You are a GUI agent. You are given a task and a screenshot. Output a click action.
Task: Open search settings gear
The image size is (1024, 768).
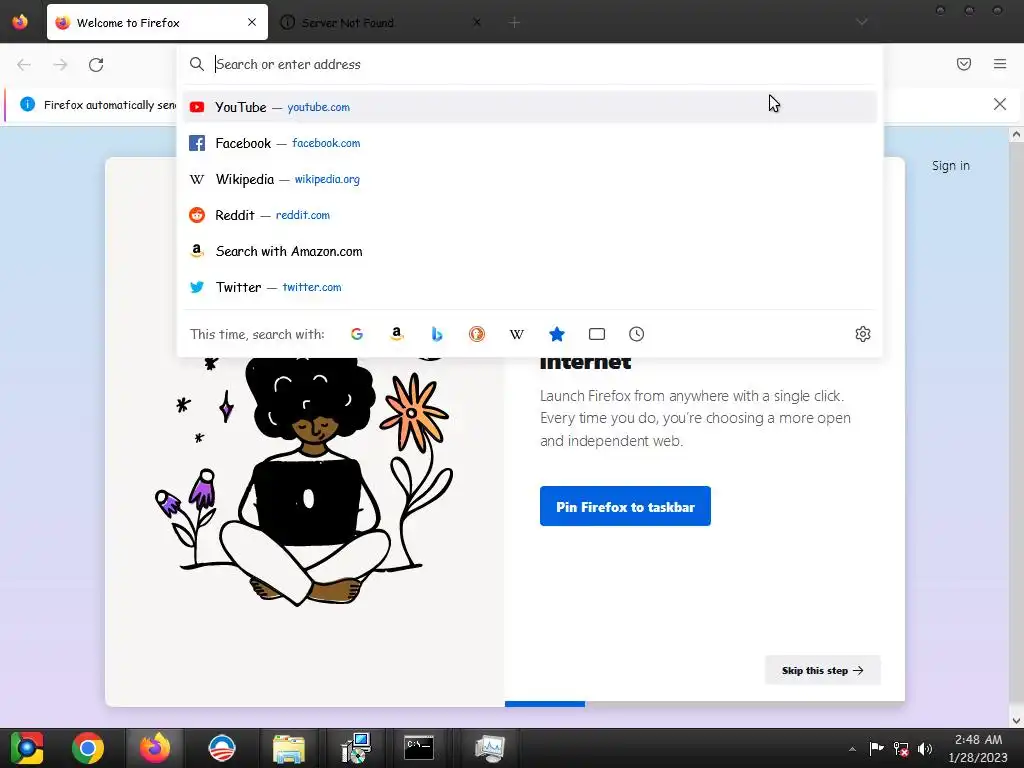(x=863, y=334)
